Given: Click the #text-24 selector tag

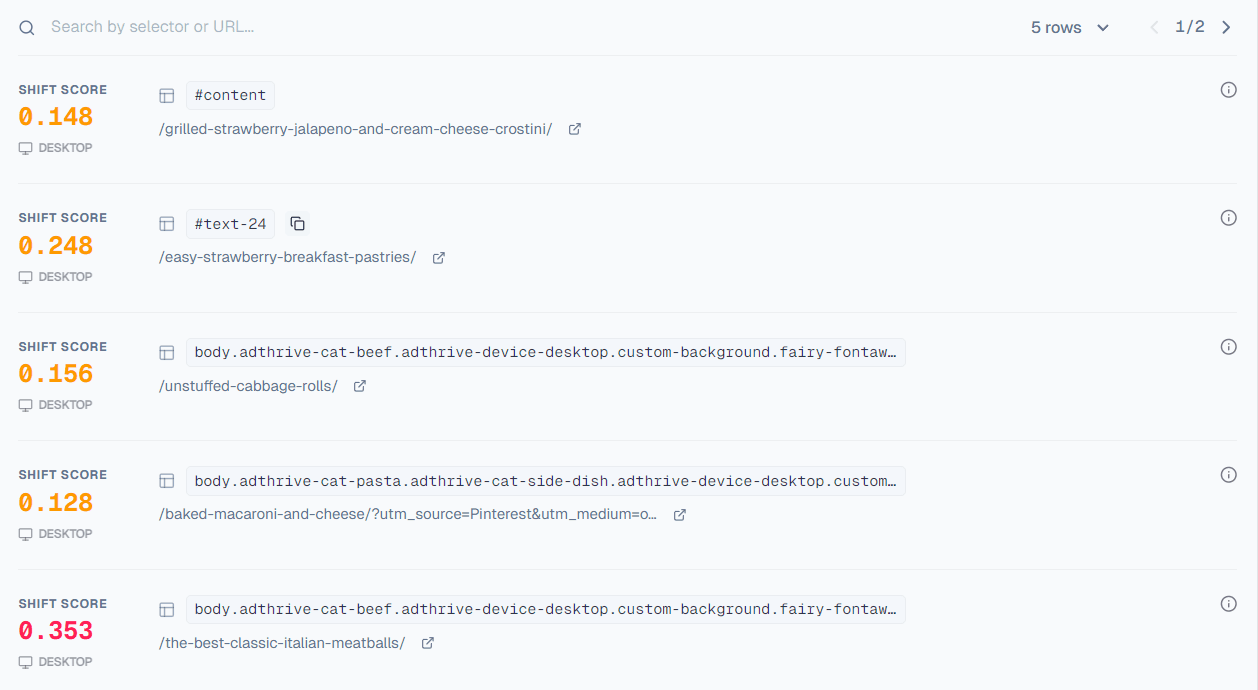Looking at the screenshot, I should tap(230, 224).
